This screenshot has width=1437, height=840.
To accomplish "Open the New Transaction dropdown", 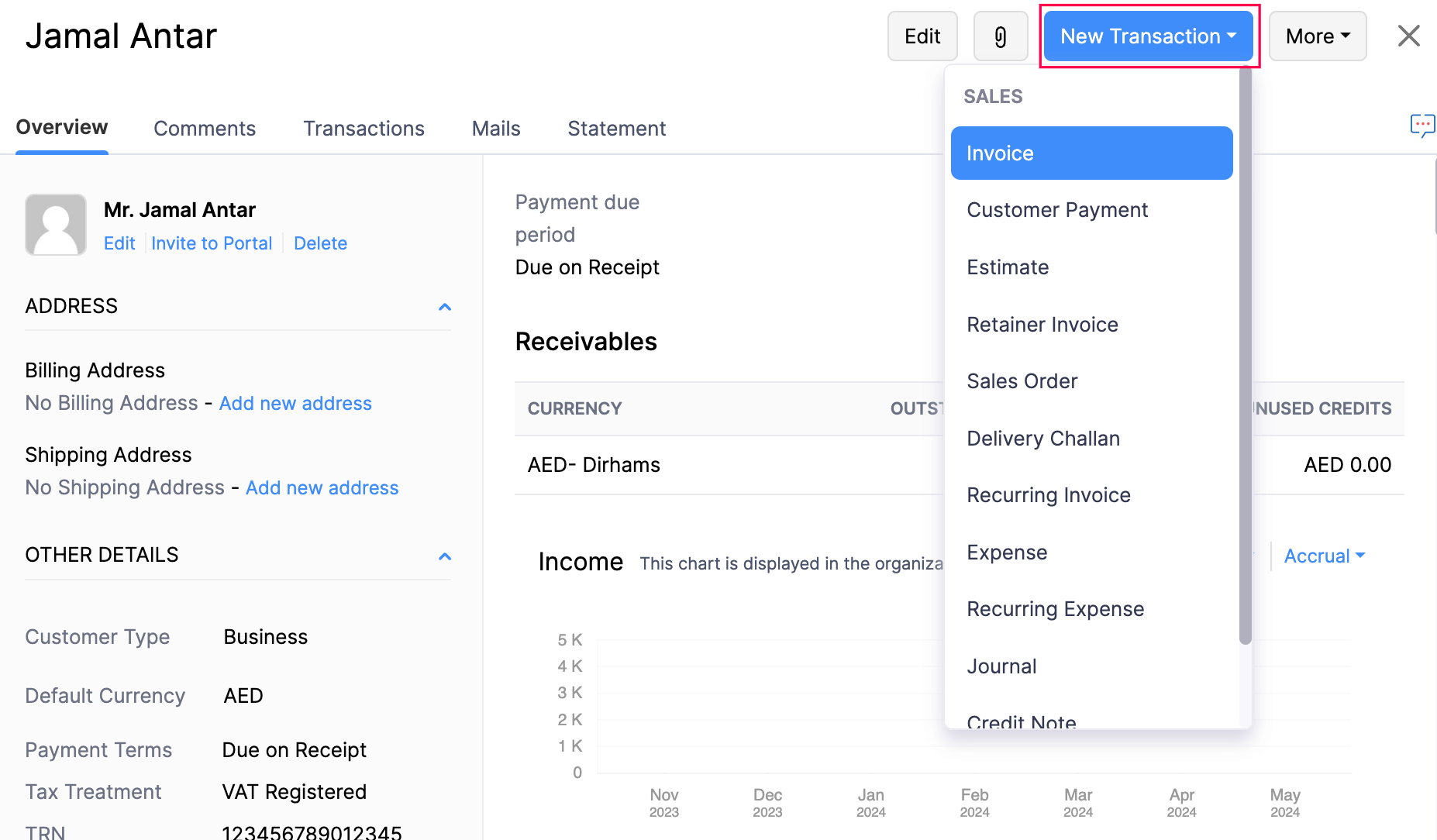I will click(1147, 36).
